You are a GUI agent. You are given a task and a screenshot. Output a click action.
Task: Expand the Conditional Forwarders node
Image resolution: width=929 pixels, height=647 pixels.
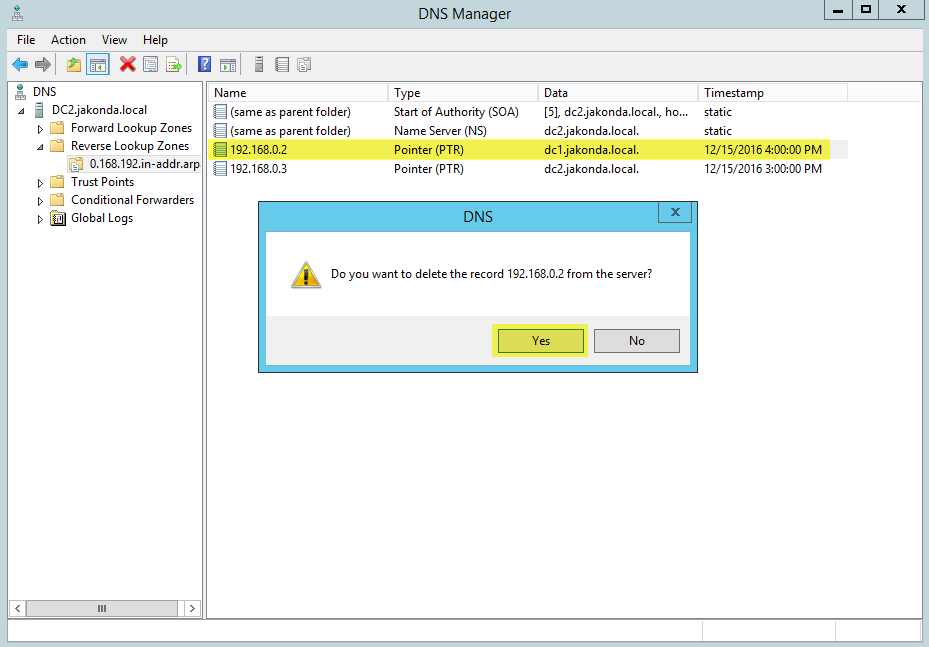point(41,201)
